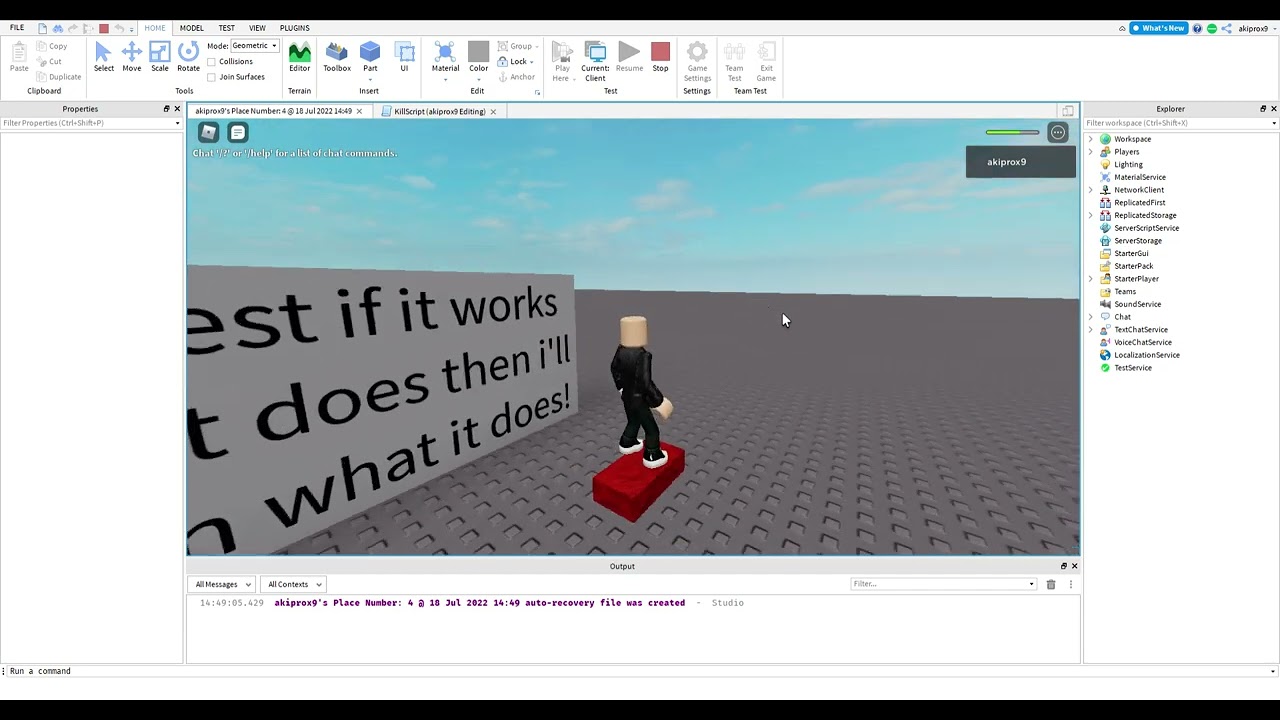
Task: Expand the TextChatService node
Action: (x=1091, y=330)
